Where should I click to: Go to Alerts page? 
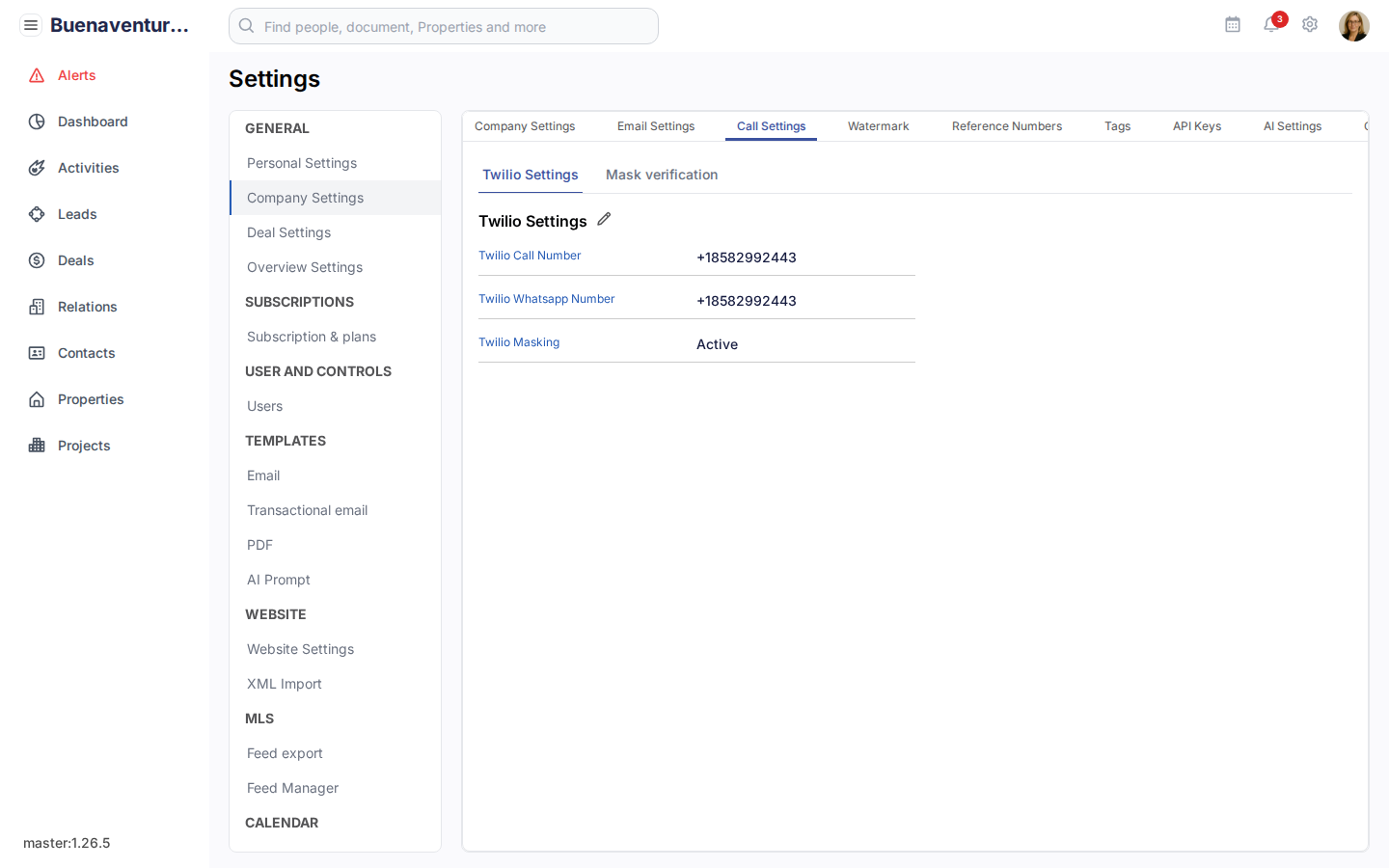76,75
